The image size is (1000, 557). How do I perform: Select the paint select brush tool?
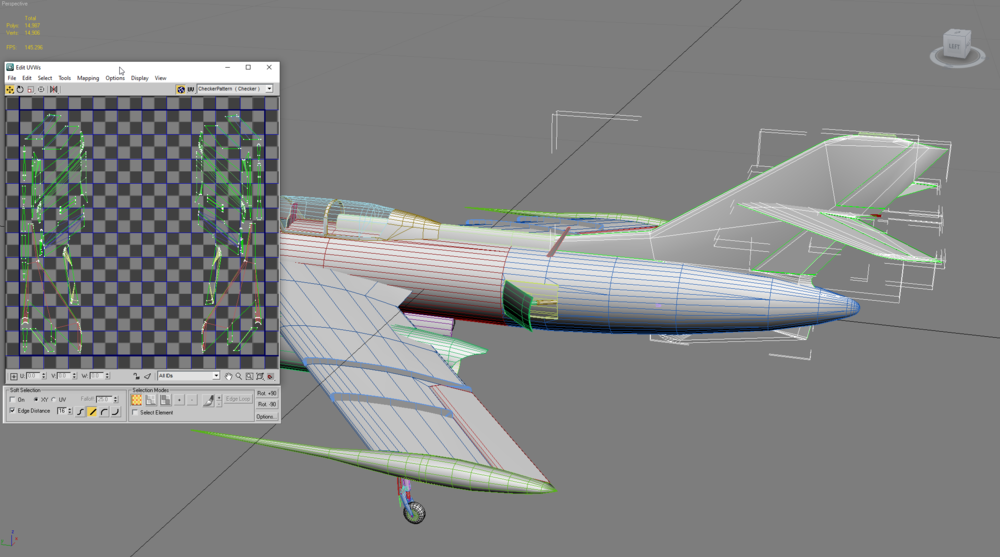(209, 400)
